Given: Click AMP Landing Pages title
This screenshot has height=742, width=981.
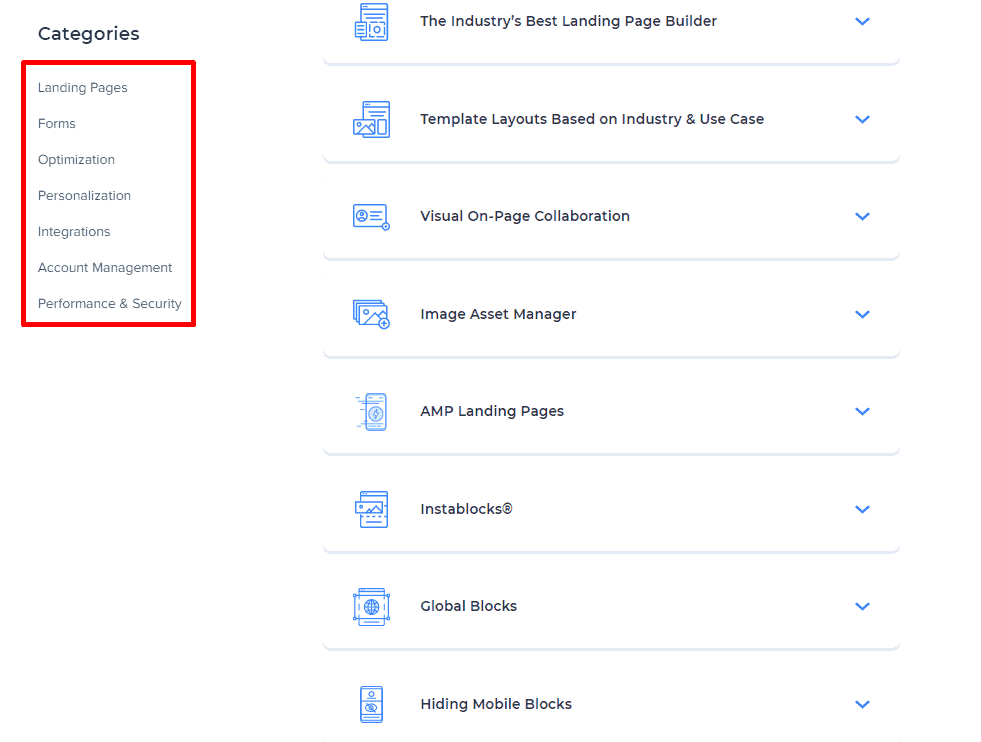Looking at the screenshot, I should tap(492, 411).
